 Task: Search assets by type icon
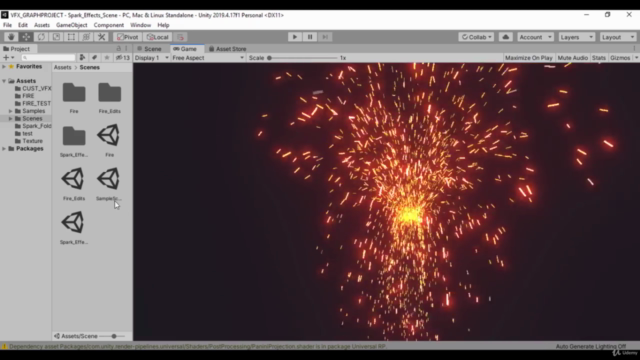(x=82, y=58)
